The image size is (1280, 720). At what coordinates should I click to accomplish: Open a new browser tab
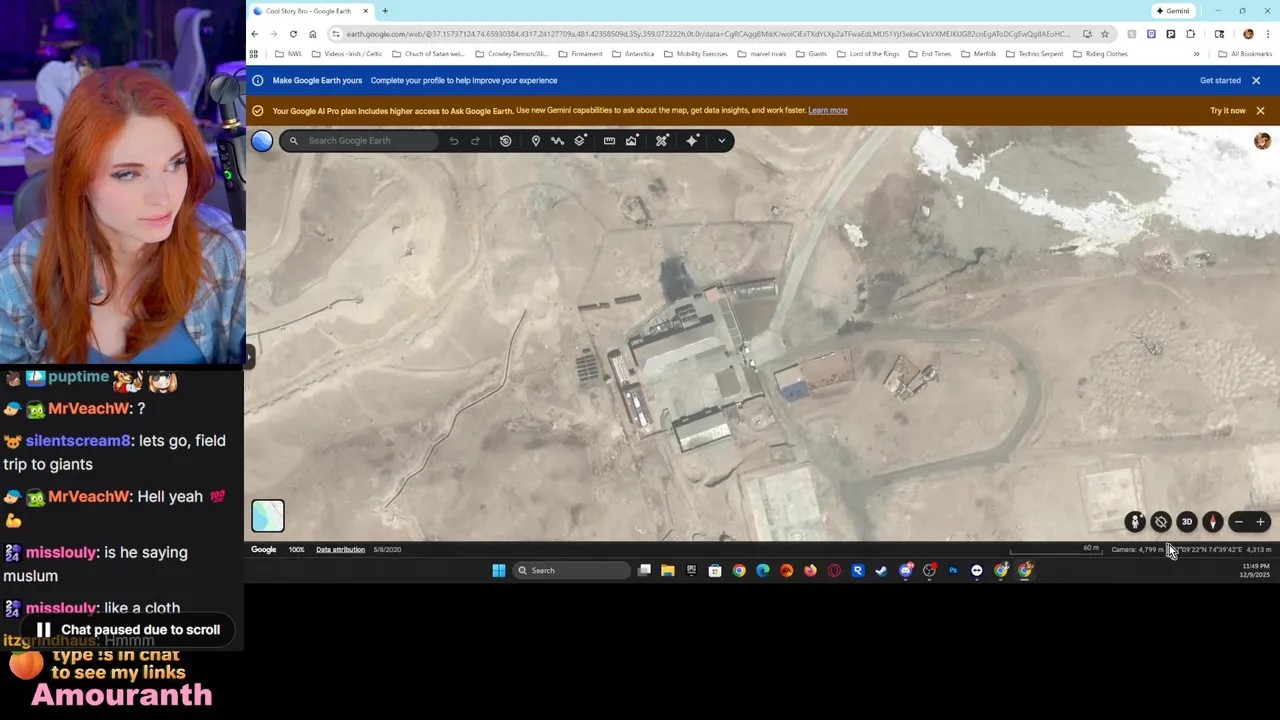point(385,11)
